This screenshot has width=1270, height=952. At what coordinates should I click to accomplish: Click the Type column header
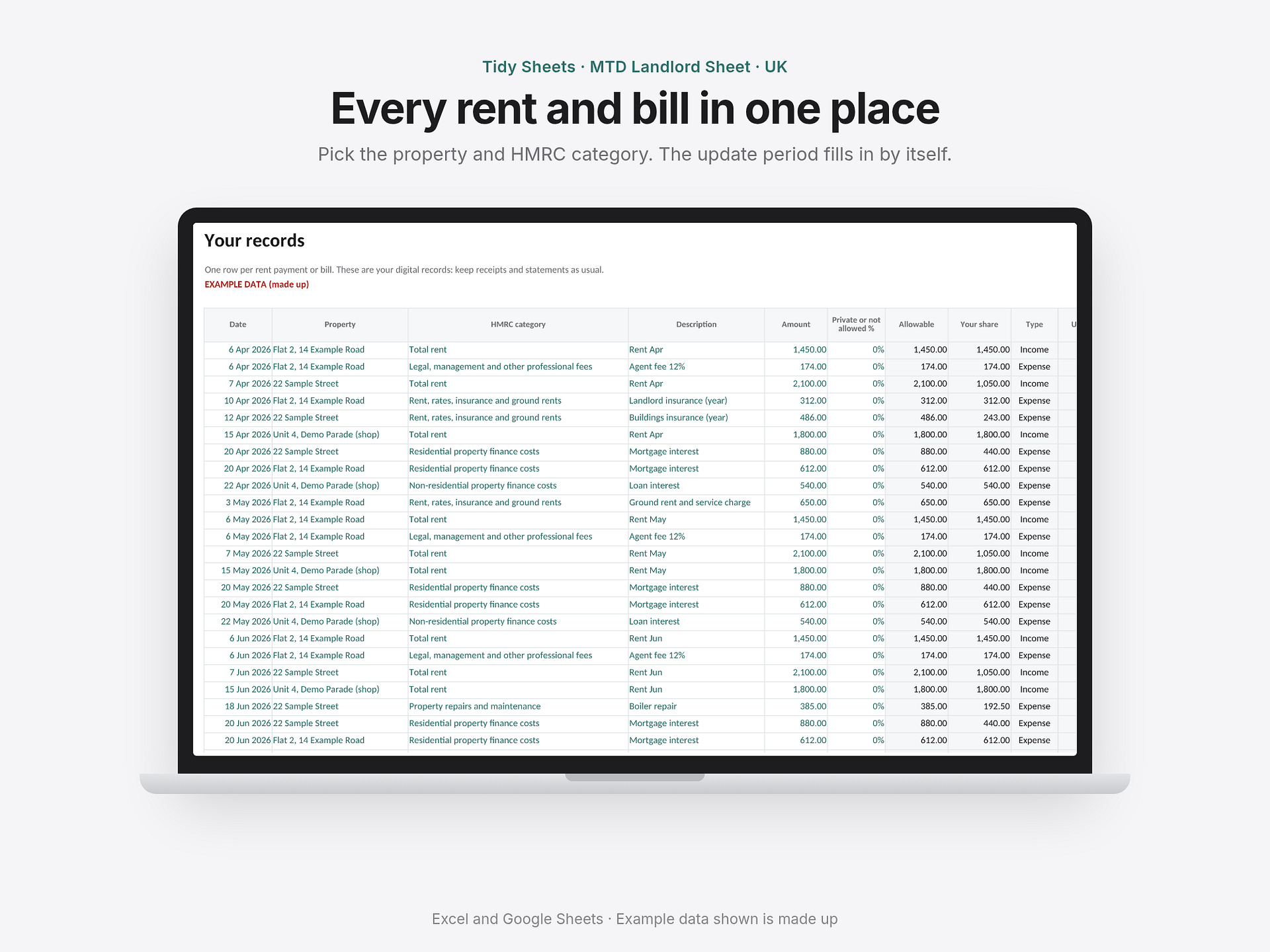click(x=1034, y=325)
